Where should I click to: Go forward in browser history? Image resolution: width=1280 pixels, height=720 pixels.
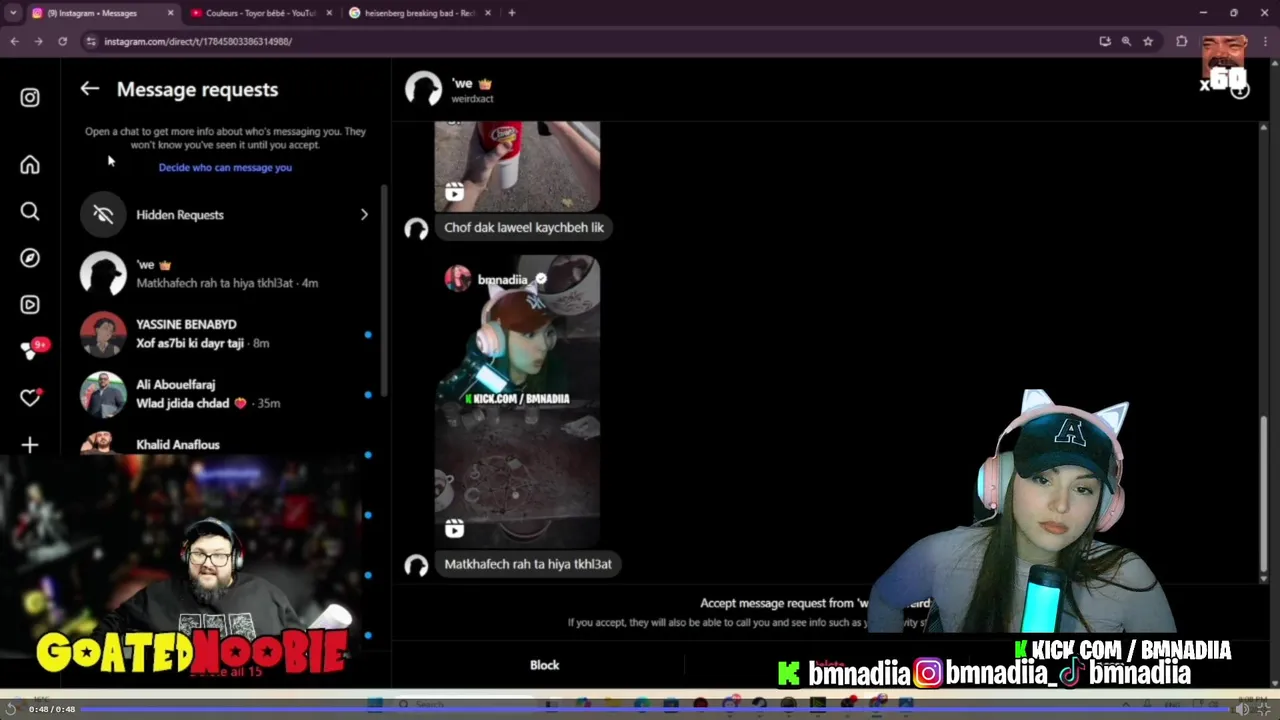click(x=38, y=41)
